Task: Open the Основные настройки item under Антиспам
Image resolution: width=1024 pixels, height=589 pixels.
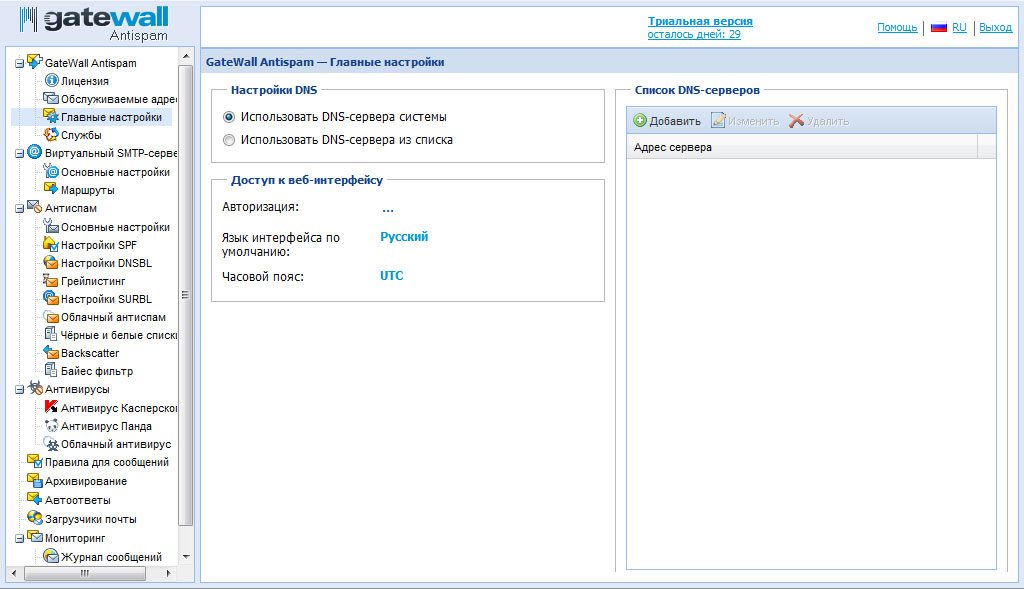Action: (115, 227)
